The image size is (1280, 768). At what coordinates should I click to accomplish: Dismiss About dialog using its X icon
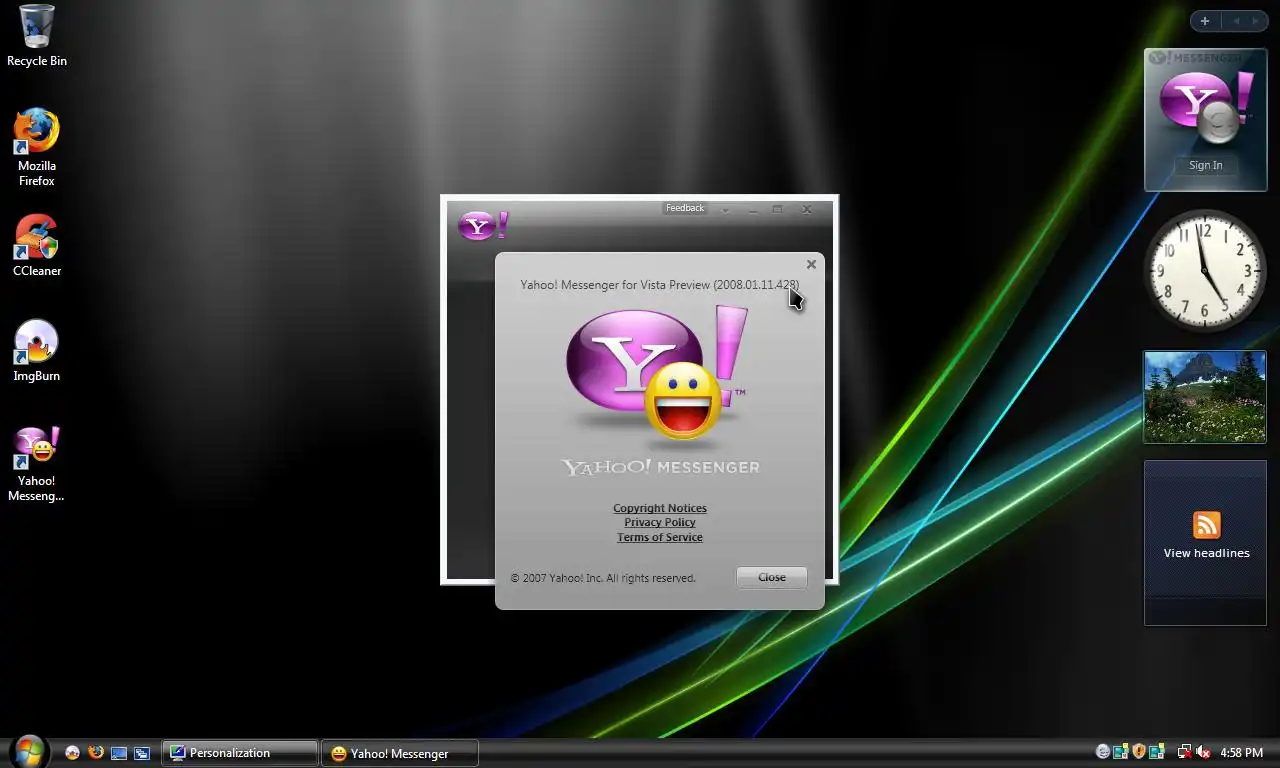(811, 264)
